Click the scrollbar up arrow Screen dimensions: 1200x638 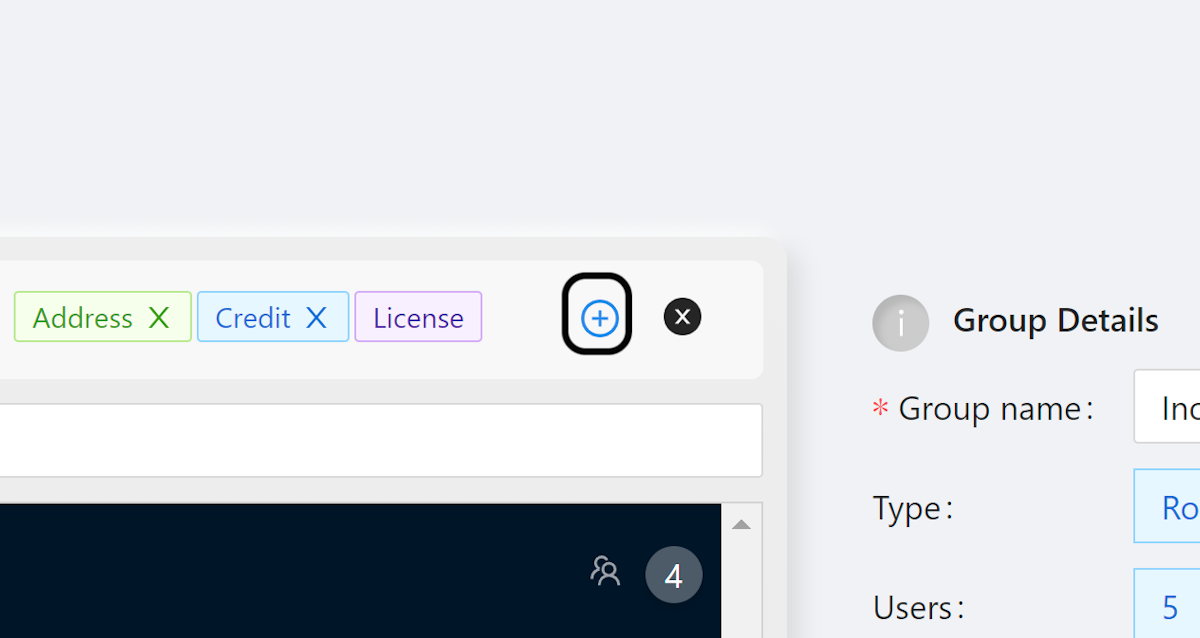(741, 525)
